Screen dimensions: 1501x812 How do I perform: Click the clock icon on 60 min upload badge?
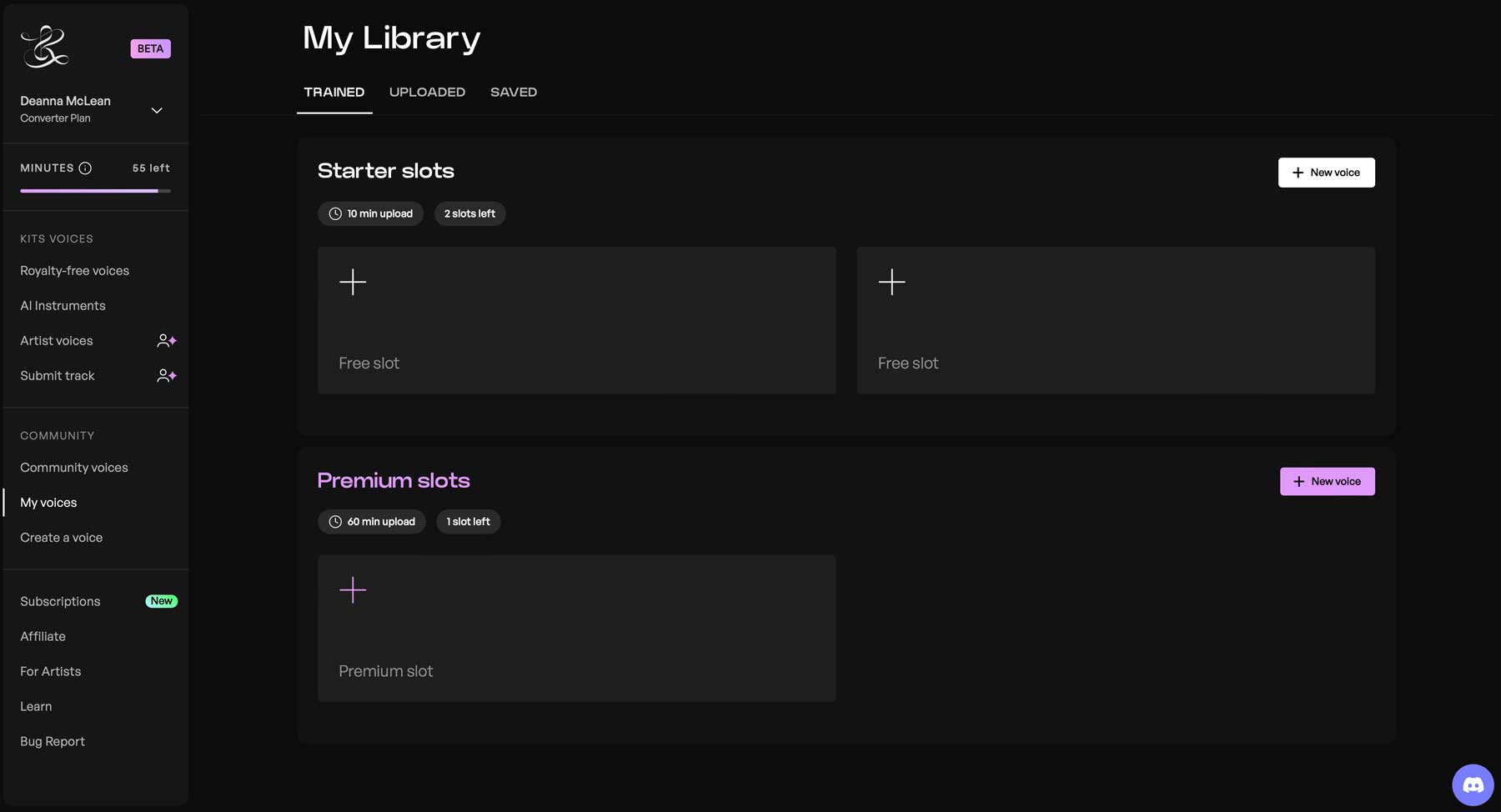pos(335,521)
